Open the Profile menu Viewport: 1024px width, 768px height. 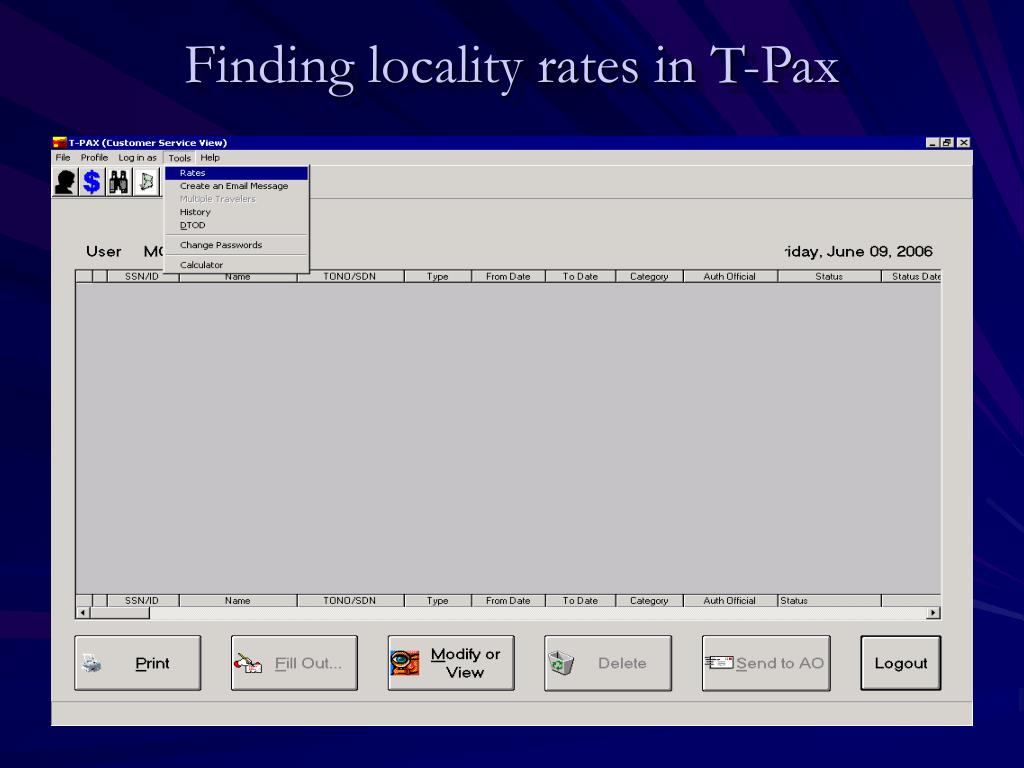pyautogui.click(x=94, y=157)
